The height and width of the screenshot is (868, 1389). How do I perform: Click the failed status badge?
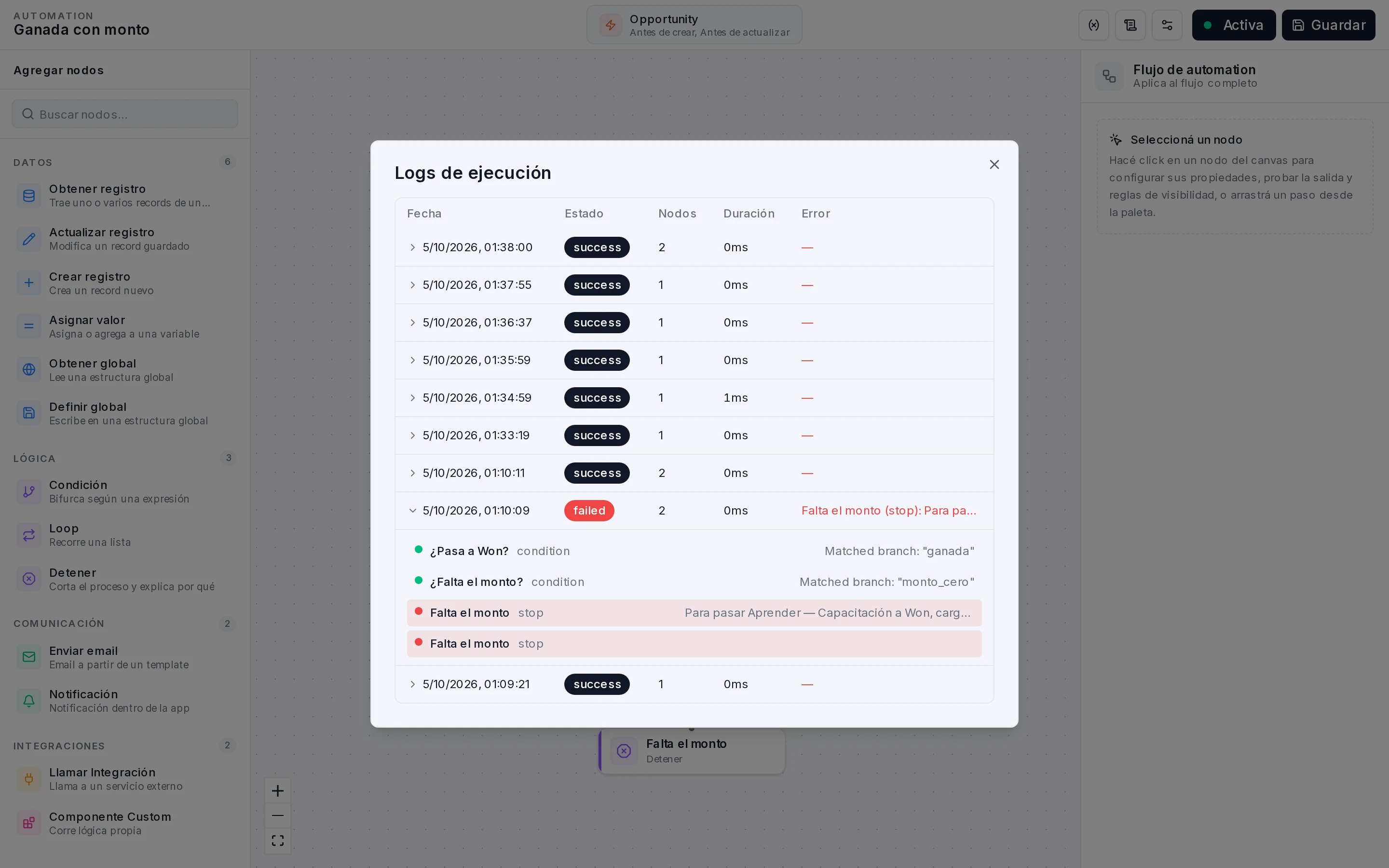tap(589, 510)
